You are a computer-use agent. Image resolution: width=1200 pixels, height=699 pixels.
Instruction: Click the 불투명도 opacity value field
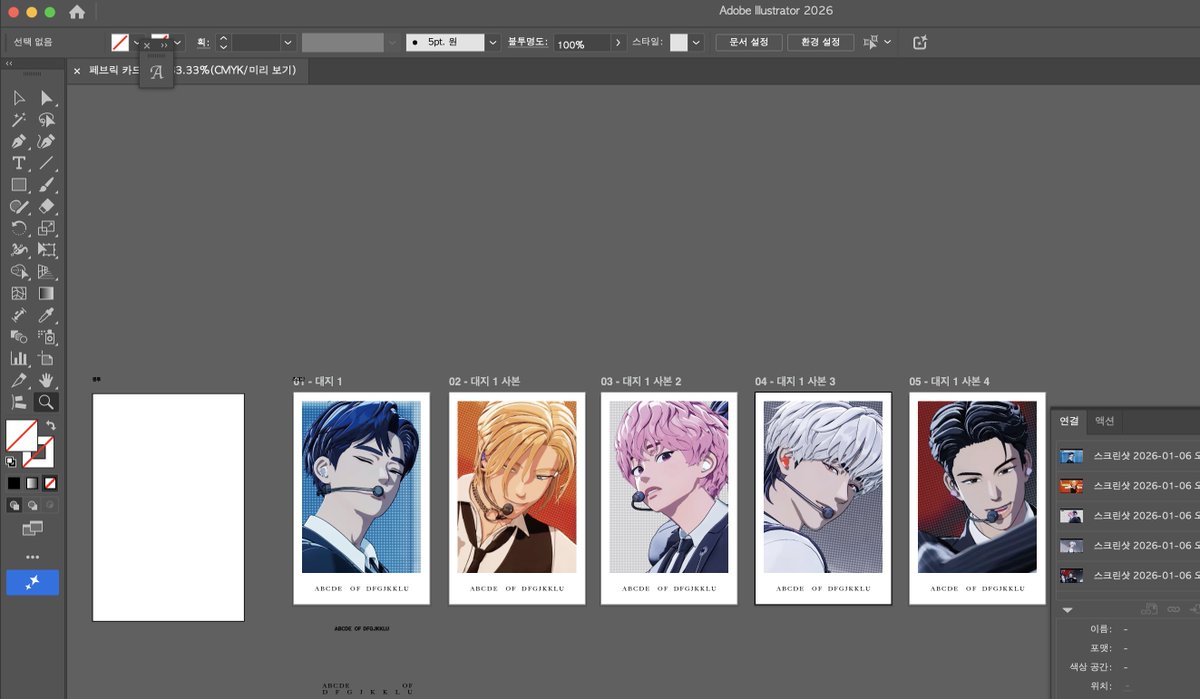582,44
